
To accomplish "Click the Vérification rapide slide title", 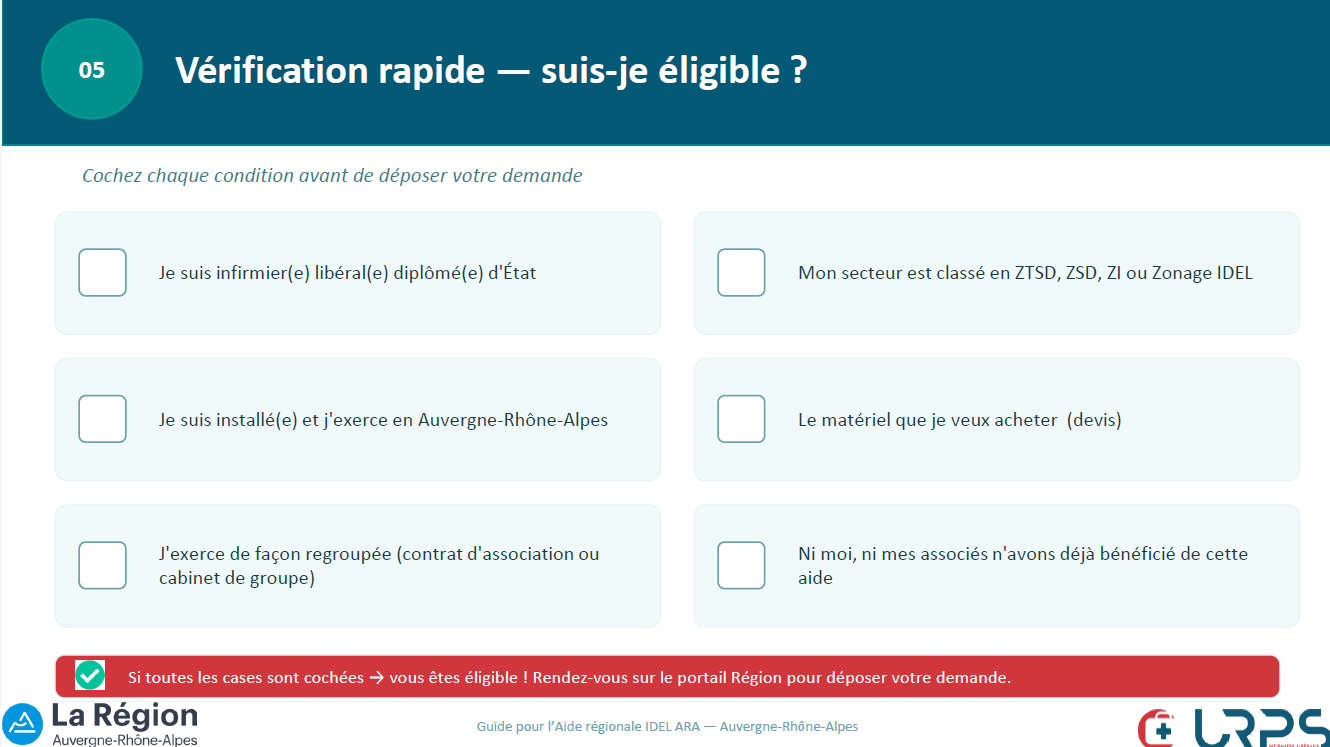I will coord(491,70).
